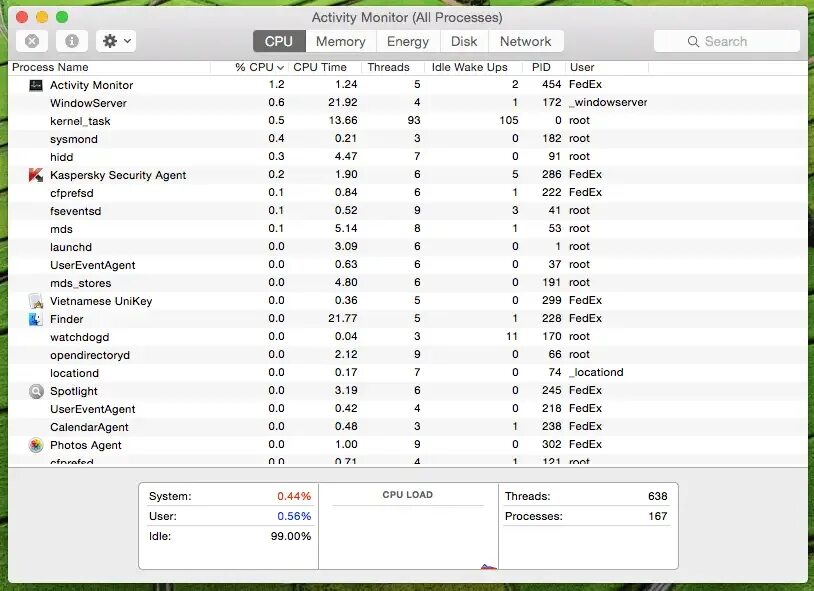Select the mds process name

(61, 229)
